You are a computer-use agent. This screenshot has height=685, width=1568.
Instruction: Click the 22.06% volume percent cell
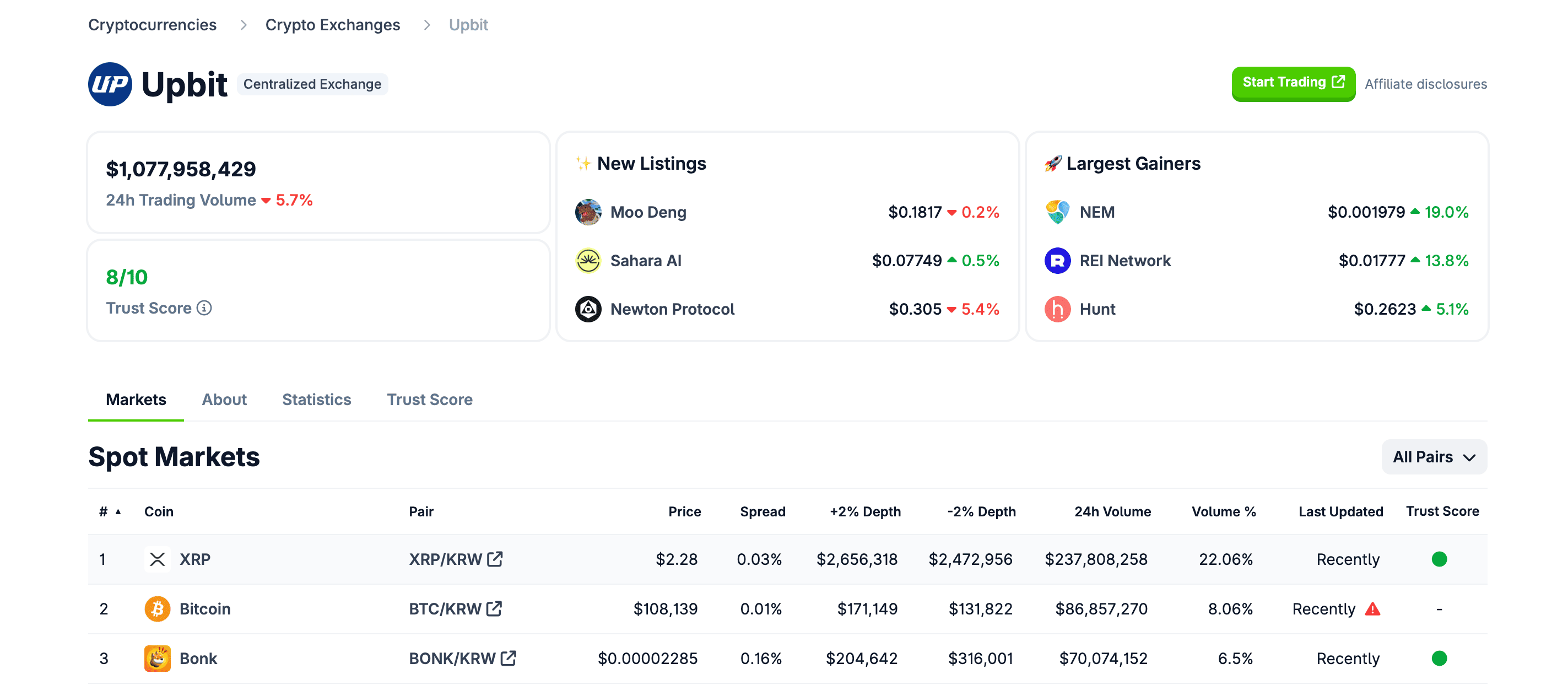(1225, 559)
